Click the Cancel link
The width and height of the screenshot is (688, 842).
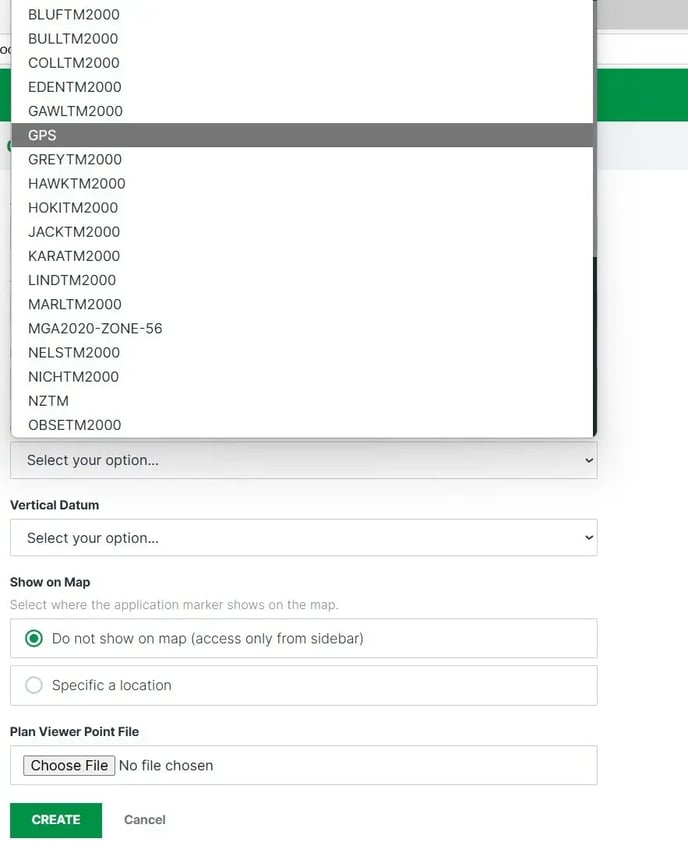[x=145, y=819]
